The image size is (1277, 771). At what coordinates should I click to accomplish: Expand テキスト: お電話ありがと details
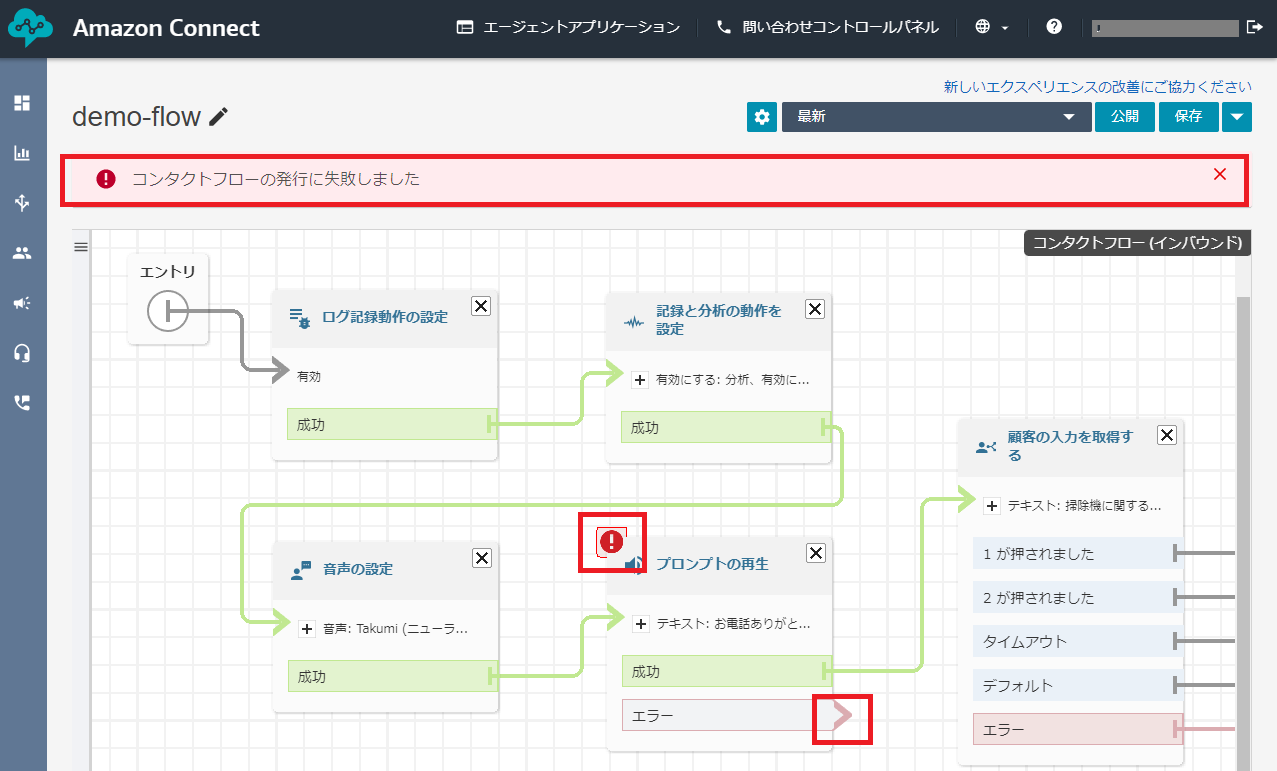pyautogui.click(x=641, y=623)
